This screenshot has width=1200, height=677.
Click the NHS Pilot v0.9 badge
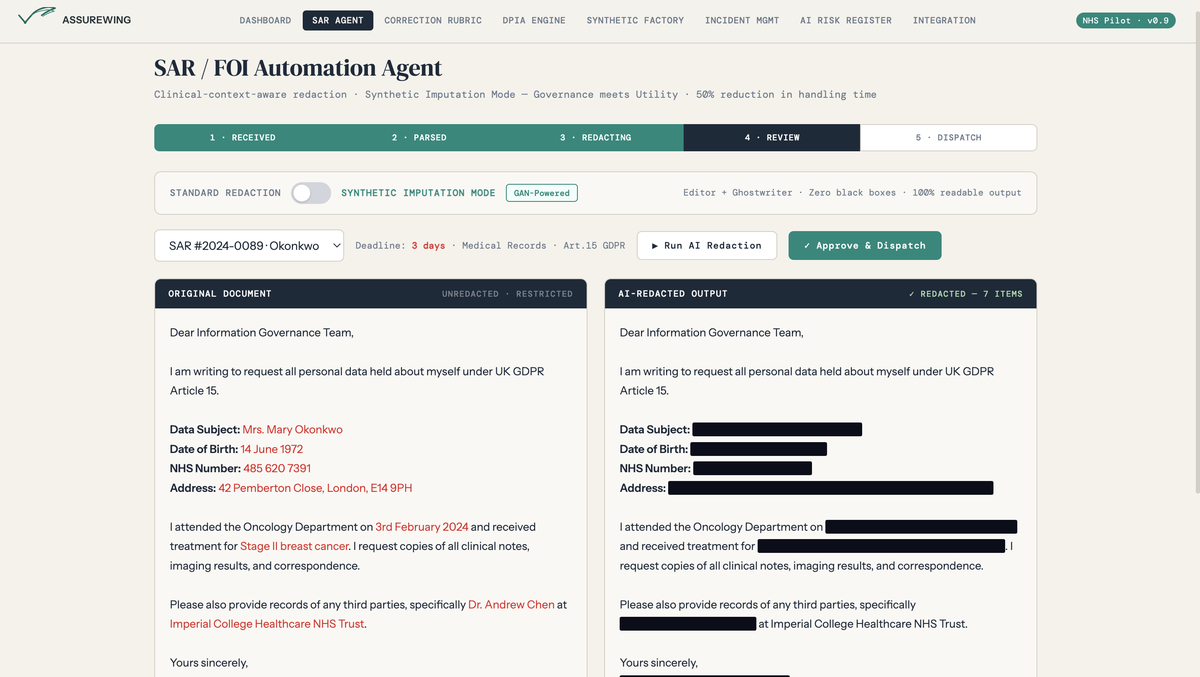(1126, 20)
